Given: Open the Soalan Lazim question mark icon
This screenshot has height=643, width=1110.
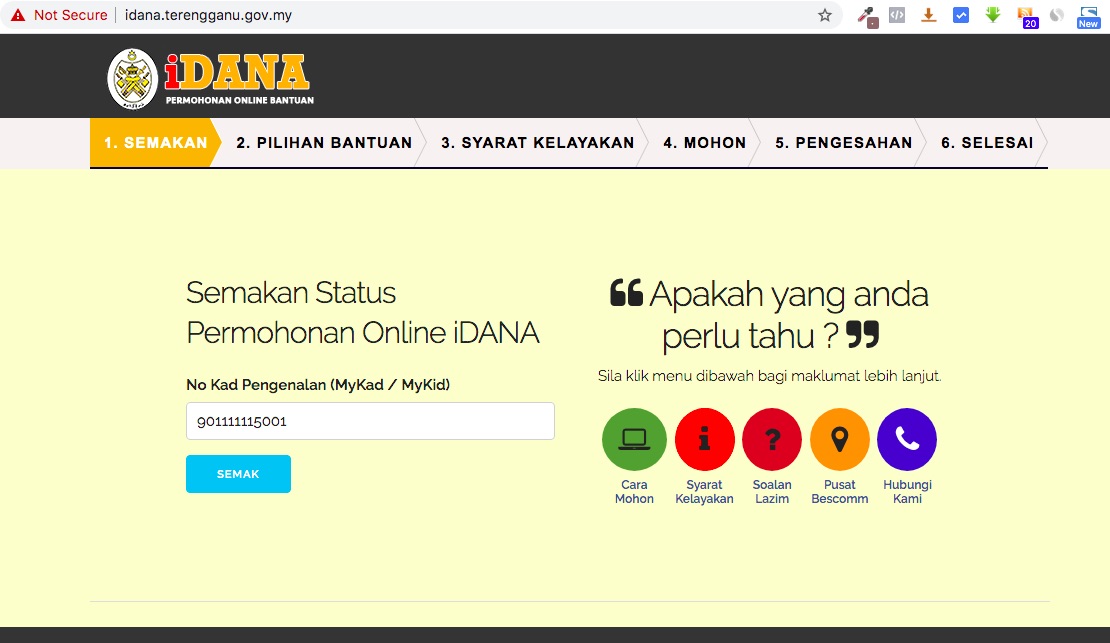Looking at the screenshot, I should click(x=772, y=439).
